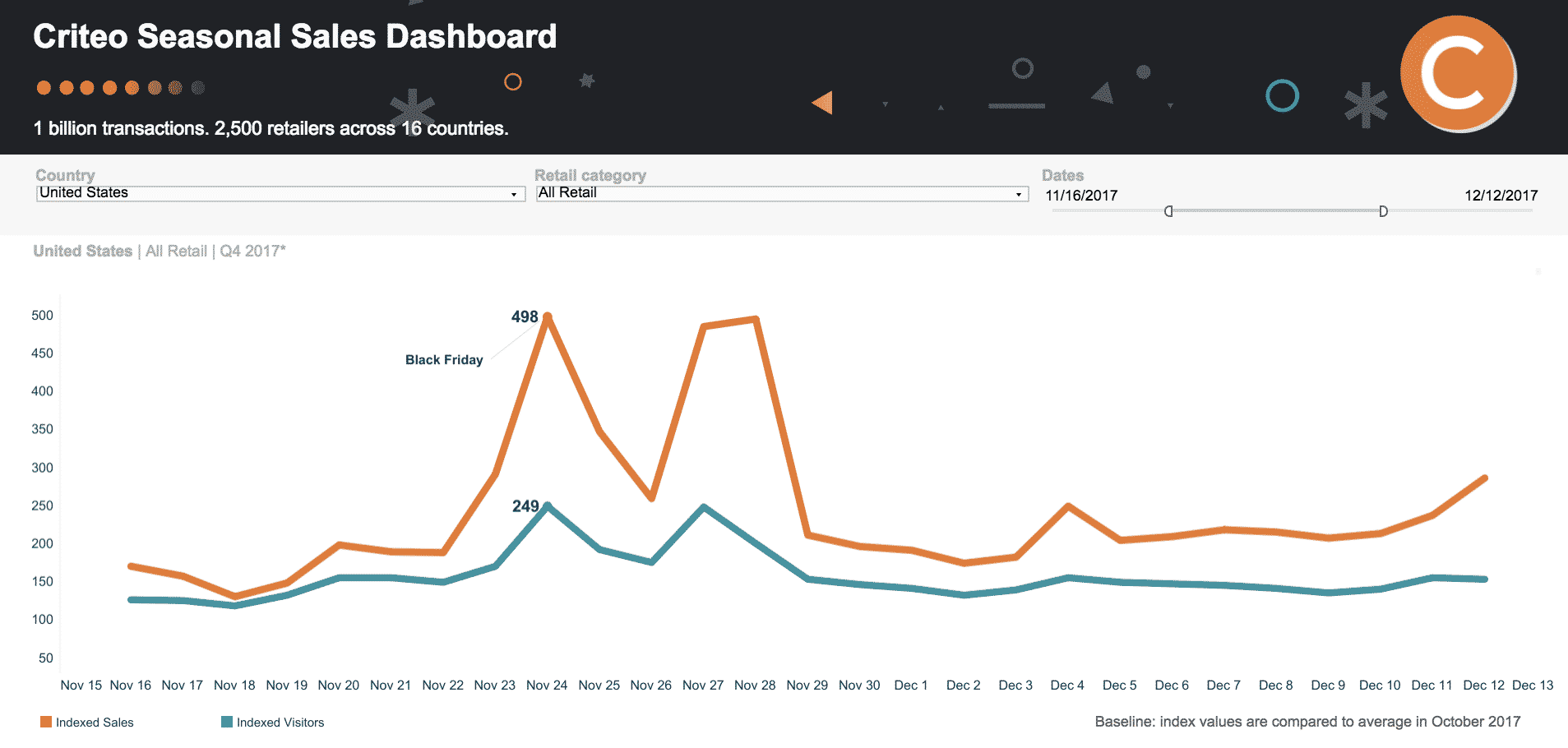1568x748 pixels.
Task: Click the Nov 24 x-axis label
Action: tap(547, 686)
